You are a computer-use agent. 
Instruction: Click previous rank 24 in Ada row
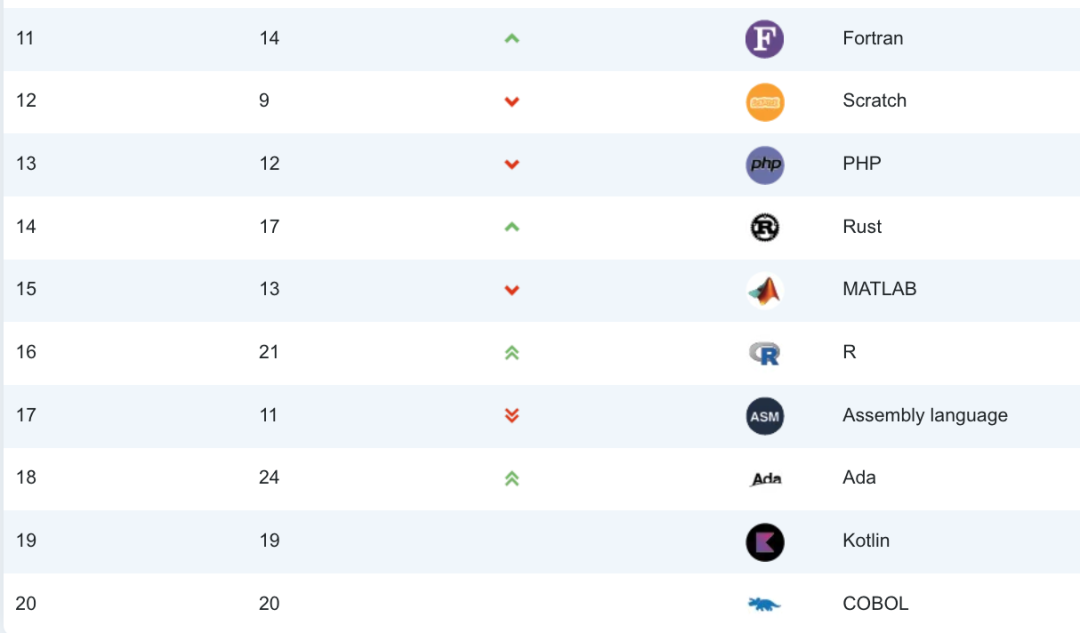(x=269, y=477)
